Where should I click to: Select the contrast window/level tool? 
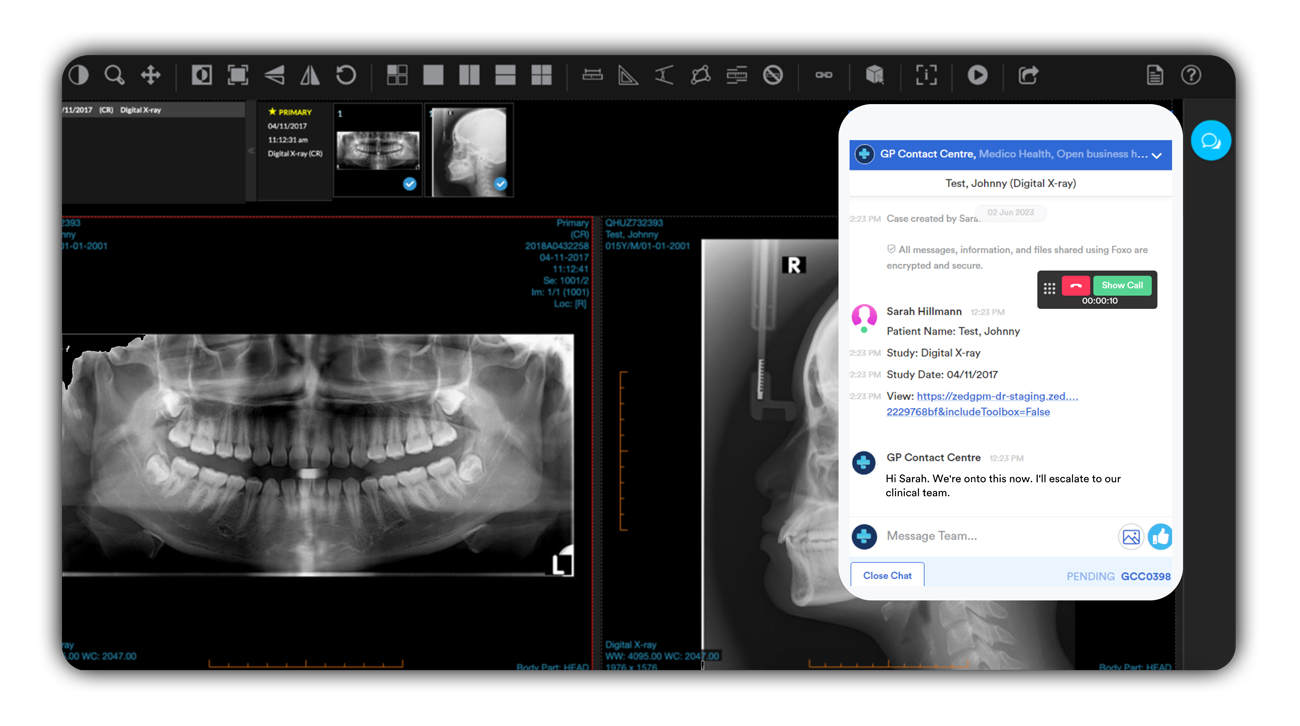point(79,75)
